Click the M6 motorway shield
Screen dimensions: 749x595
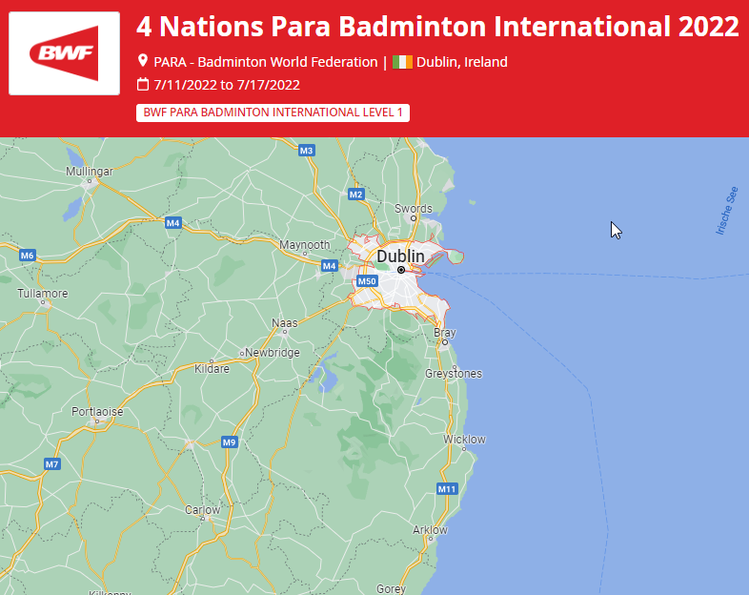[27, 255]
